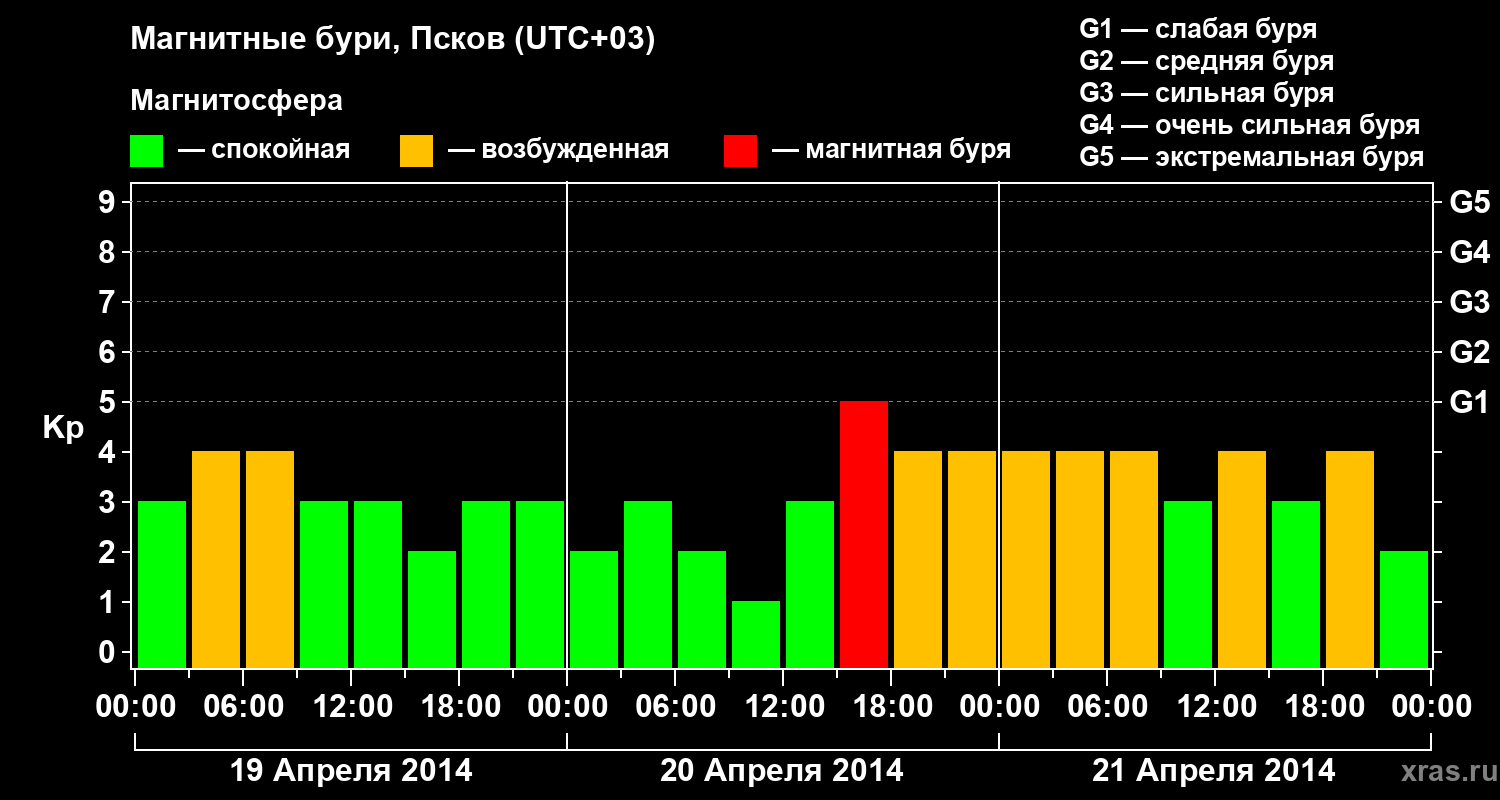Click the red Kp 5 storm bar
The width and height of the screenshot is (1500, 800).
coord(864,534)
